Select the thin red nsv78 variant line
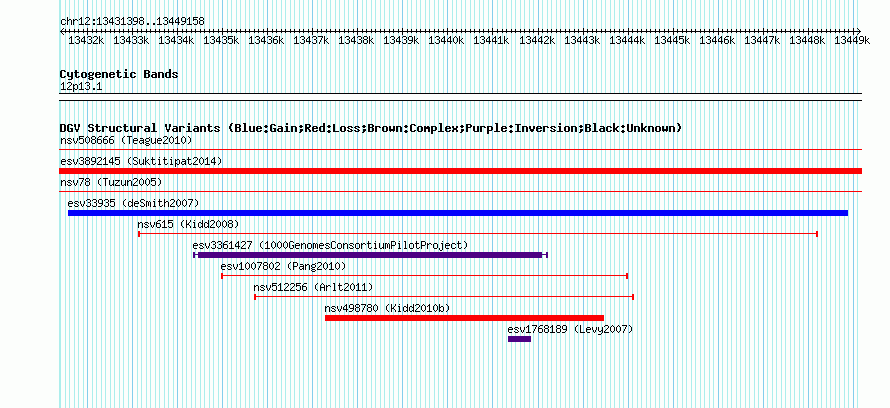 [x=460, y=192]
